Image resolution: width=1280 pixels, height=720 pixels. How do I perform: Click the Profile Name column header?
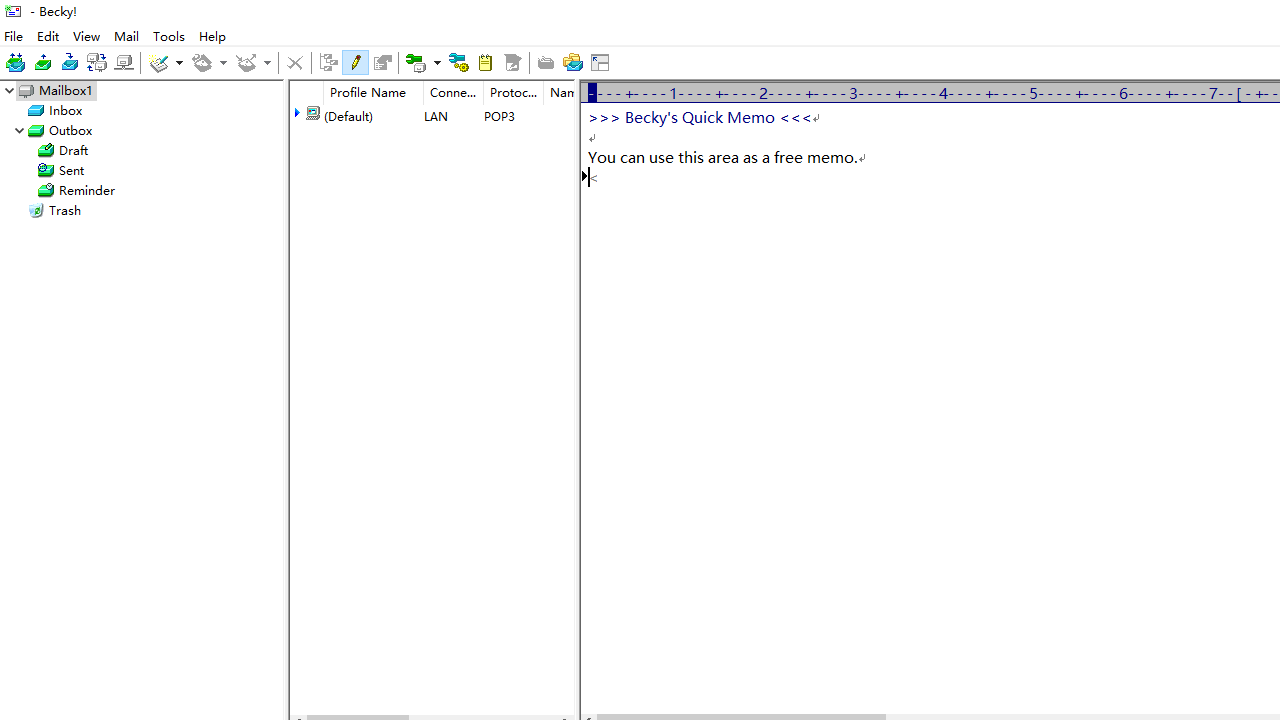click(x=373, y=93)
